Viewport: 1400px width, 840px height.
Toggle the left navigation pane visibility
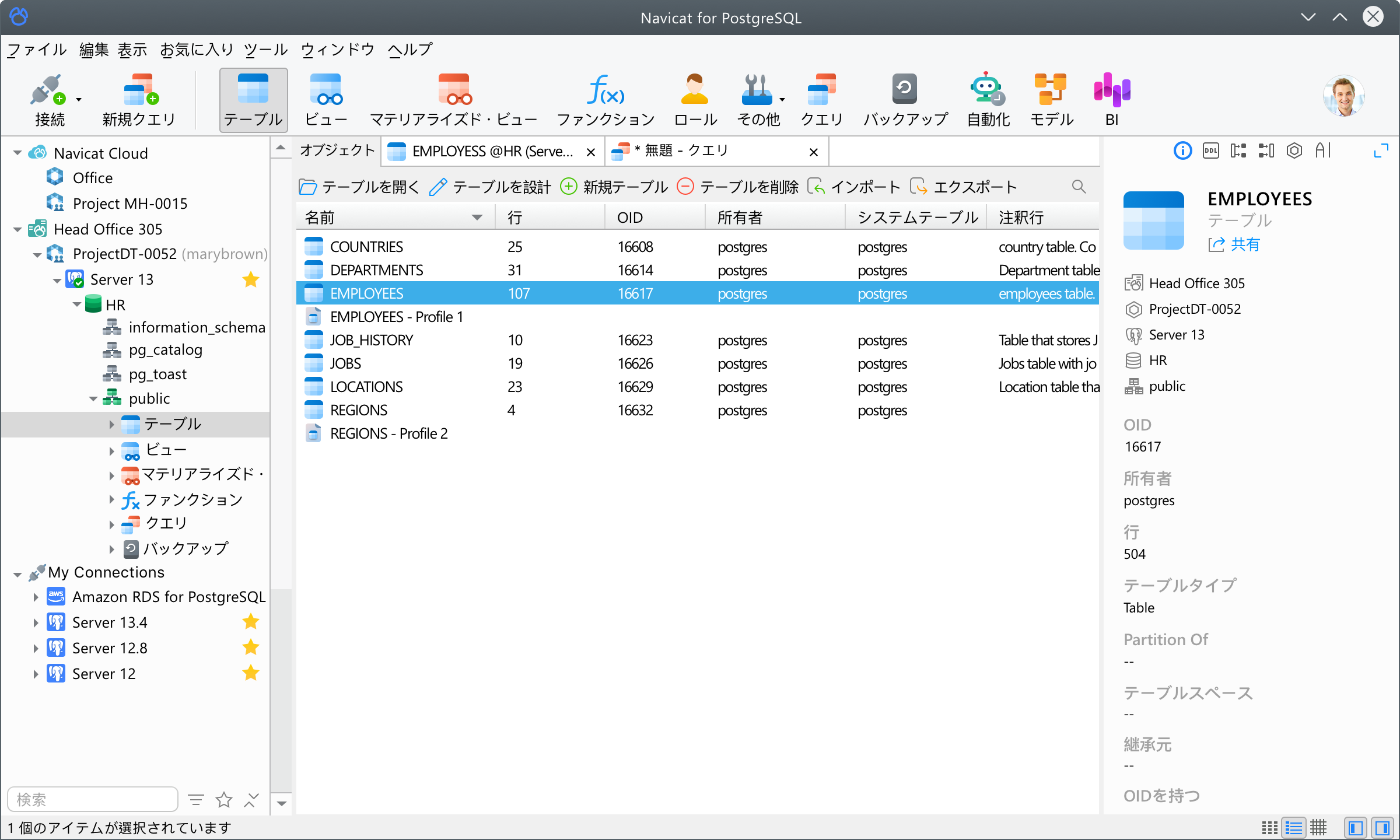coord(1355,828)
